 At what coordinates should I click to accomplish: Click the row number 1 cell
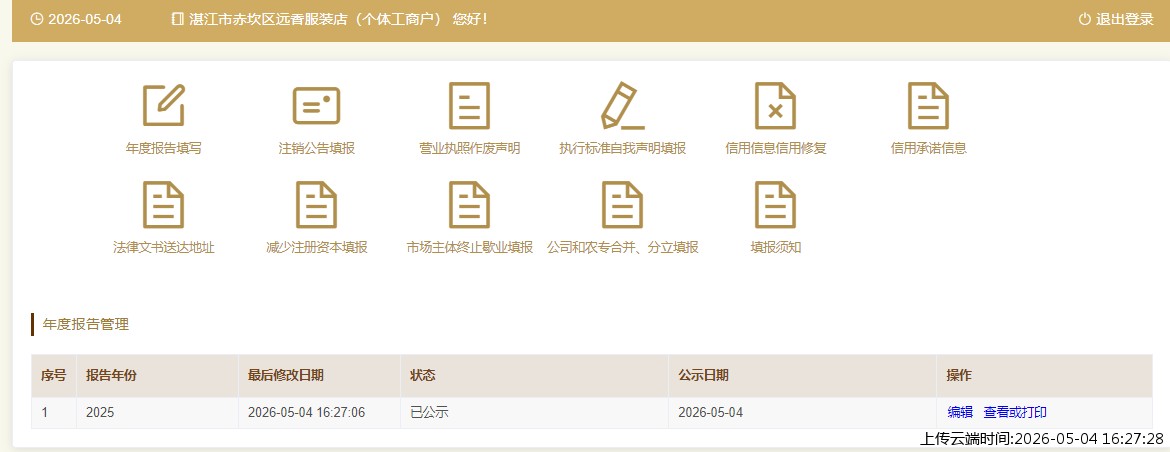pyautogui.click(x=54, y=412)
